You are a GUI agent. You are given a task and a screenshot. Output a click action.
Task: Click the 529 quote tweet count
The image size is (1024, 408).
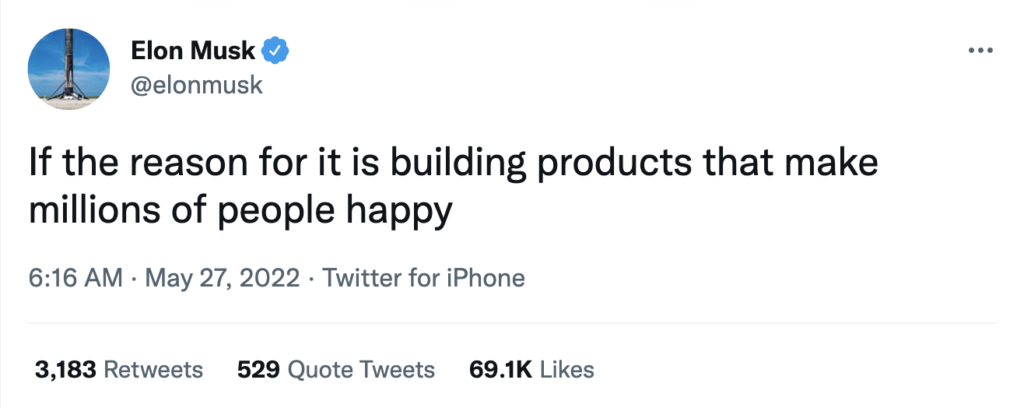(258, 370)
